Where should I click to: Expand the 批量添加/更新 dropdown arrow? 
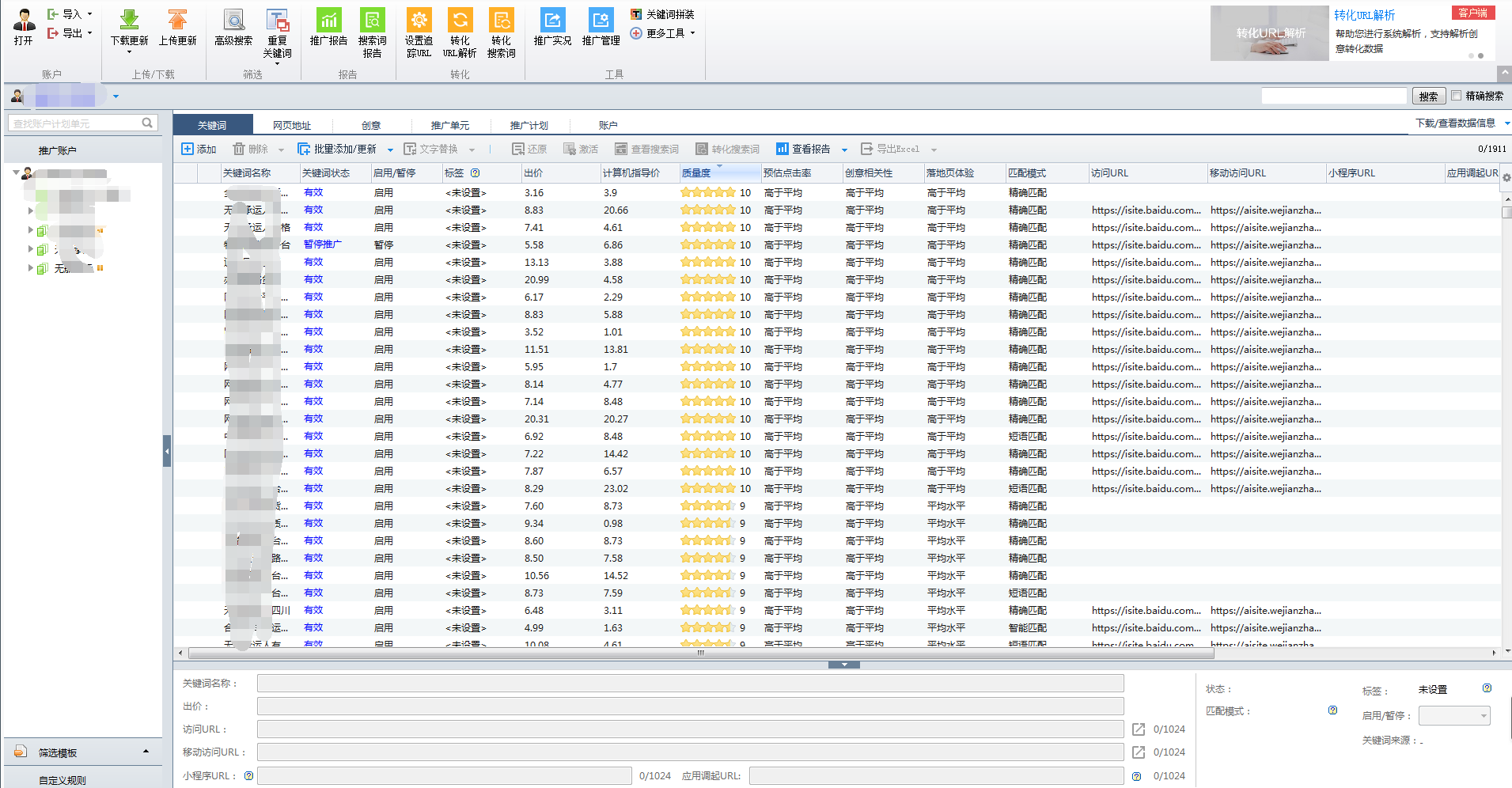click(x=390, y=150)
